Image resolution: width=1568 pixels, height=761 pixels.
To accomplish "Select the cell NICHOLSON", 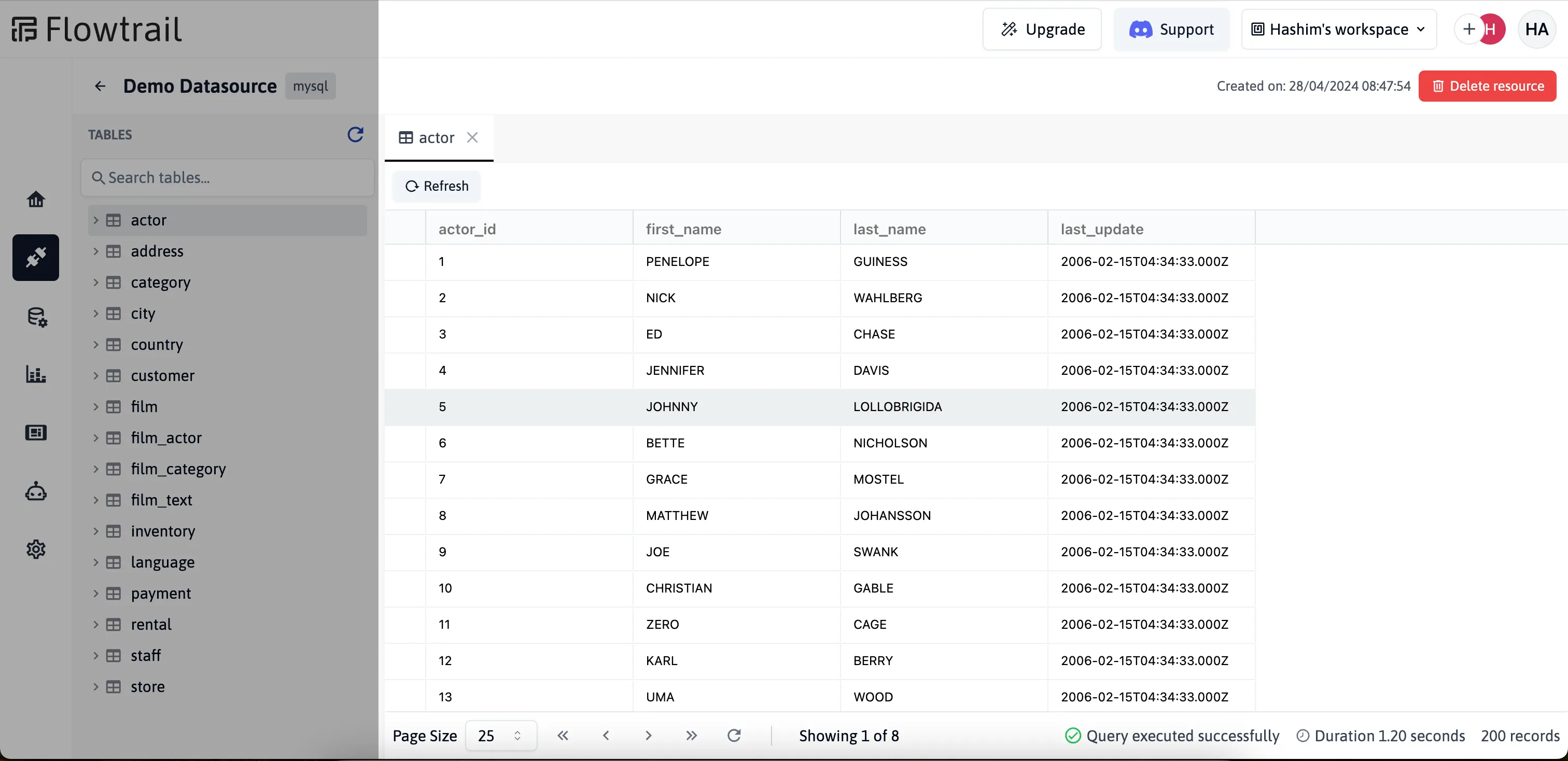I will click(x=944, y=443).
